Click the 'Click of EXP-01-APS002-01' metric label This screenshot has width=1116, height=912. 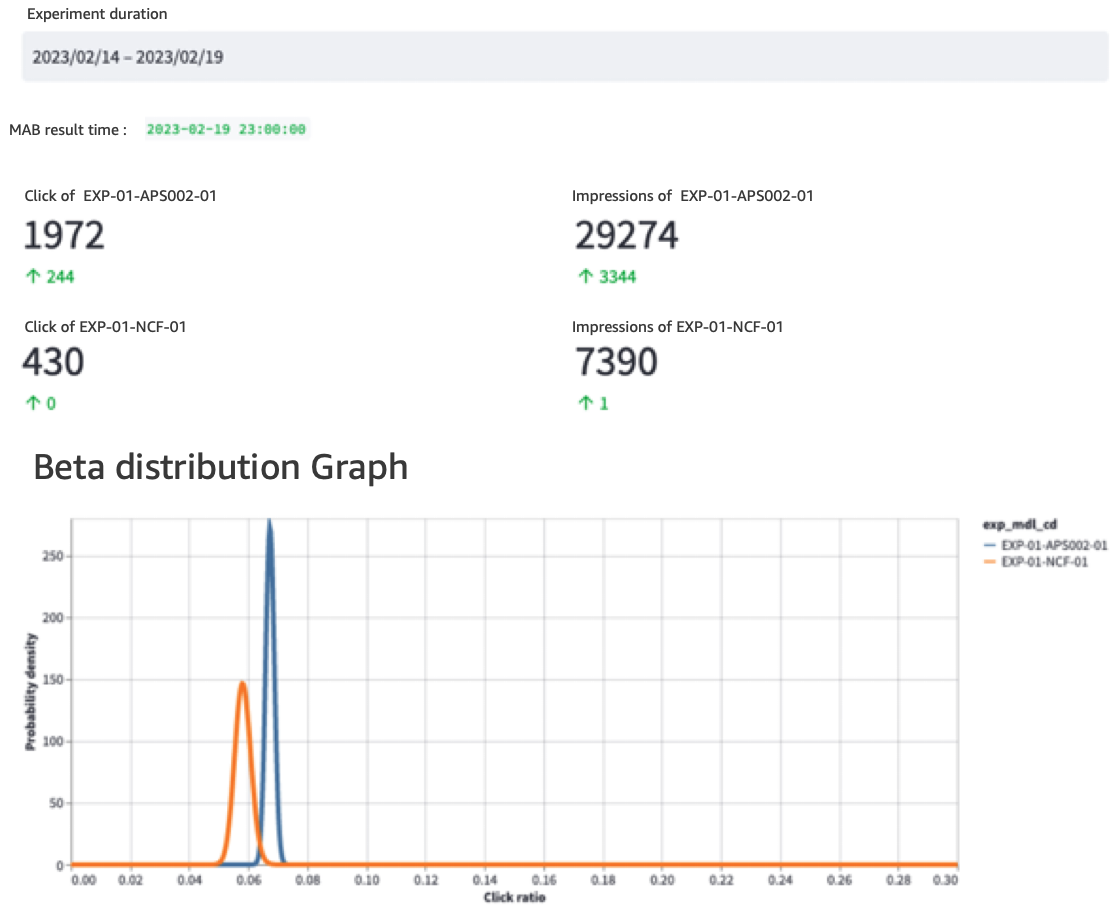pyautogui.click(x=120, y=196)
